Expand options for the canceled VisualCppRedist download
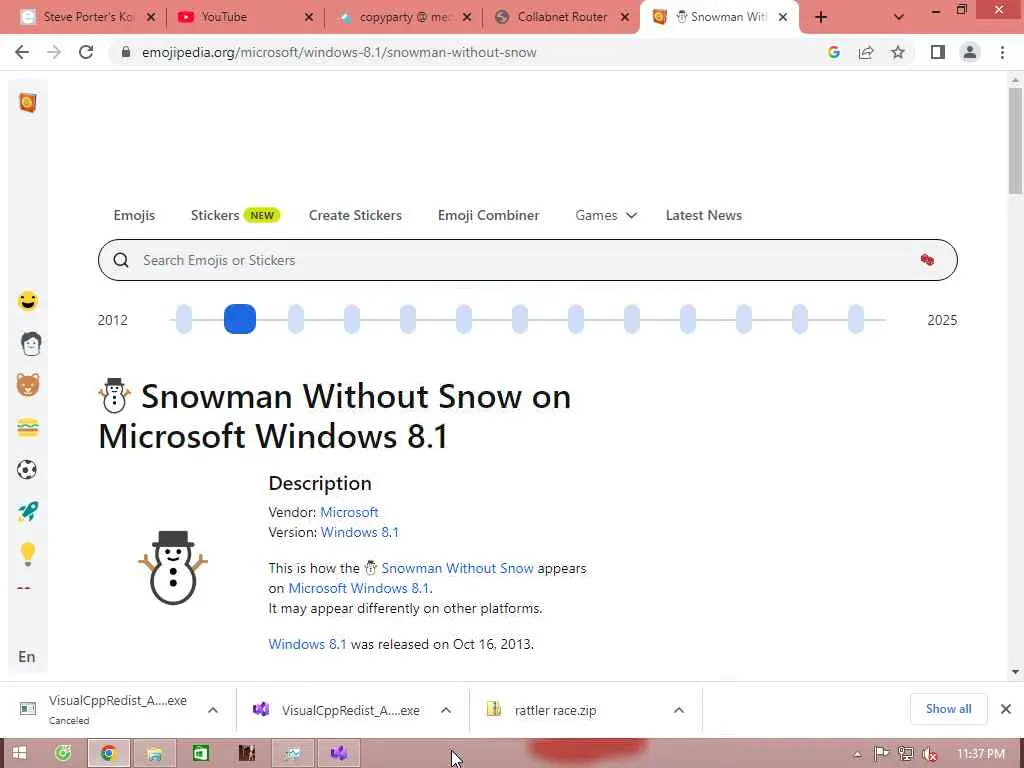This screenshot has width=1024, height=768. 213,710
